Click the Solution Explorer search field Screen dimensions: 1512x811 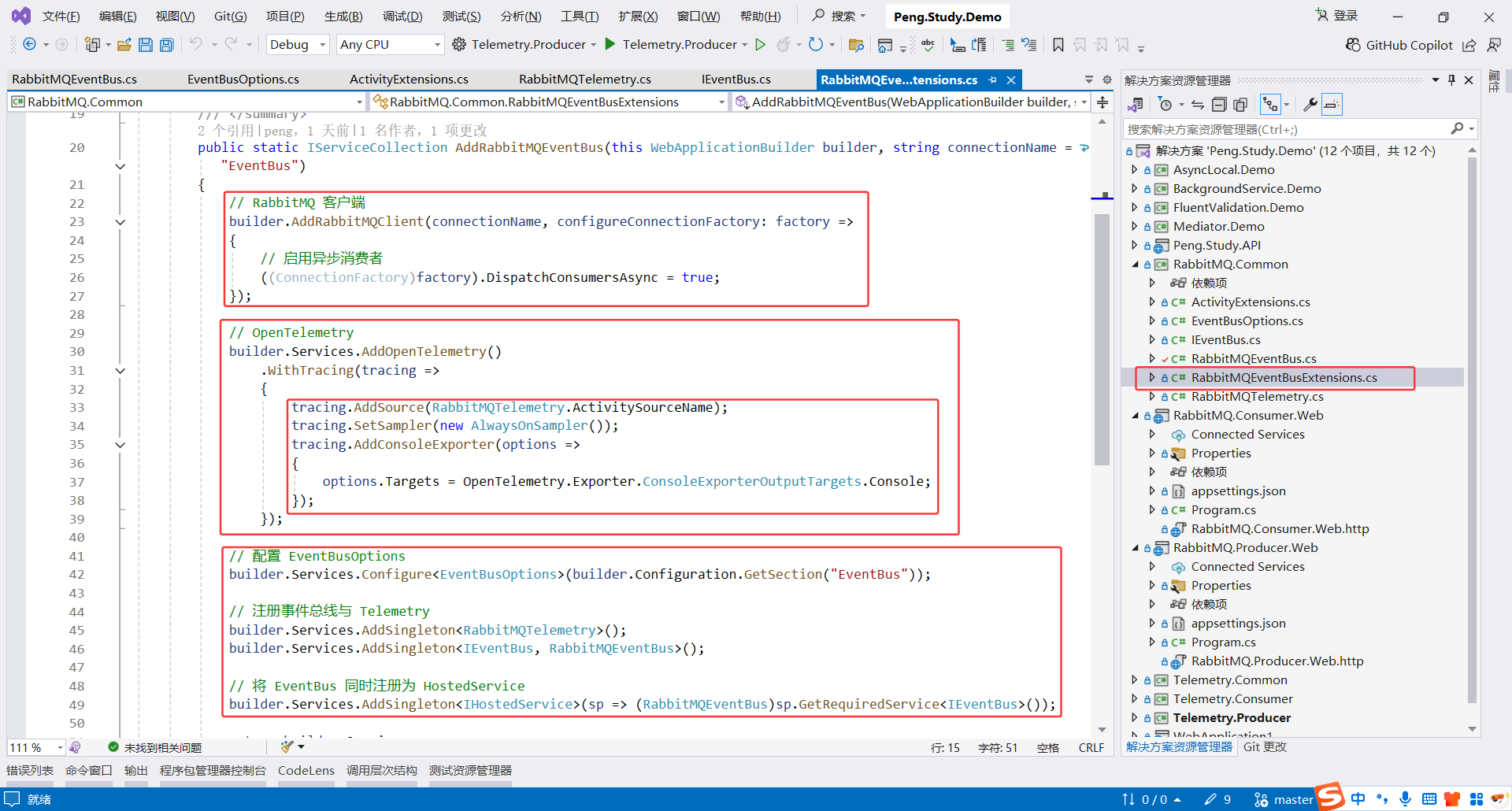click(1299, 129)
